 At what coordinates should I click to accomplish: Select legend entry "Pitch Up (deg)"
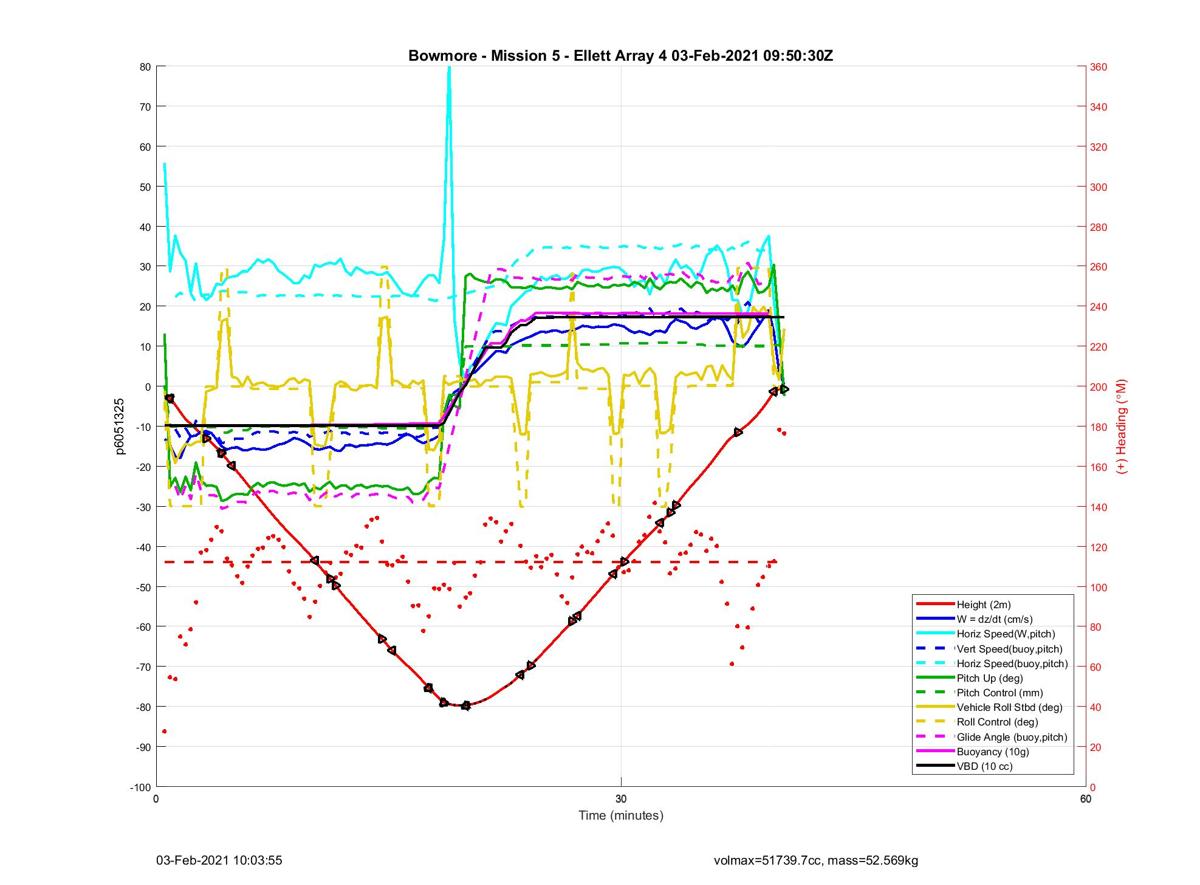tap(991, 678)
